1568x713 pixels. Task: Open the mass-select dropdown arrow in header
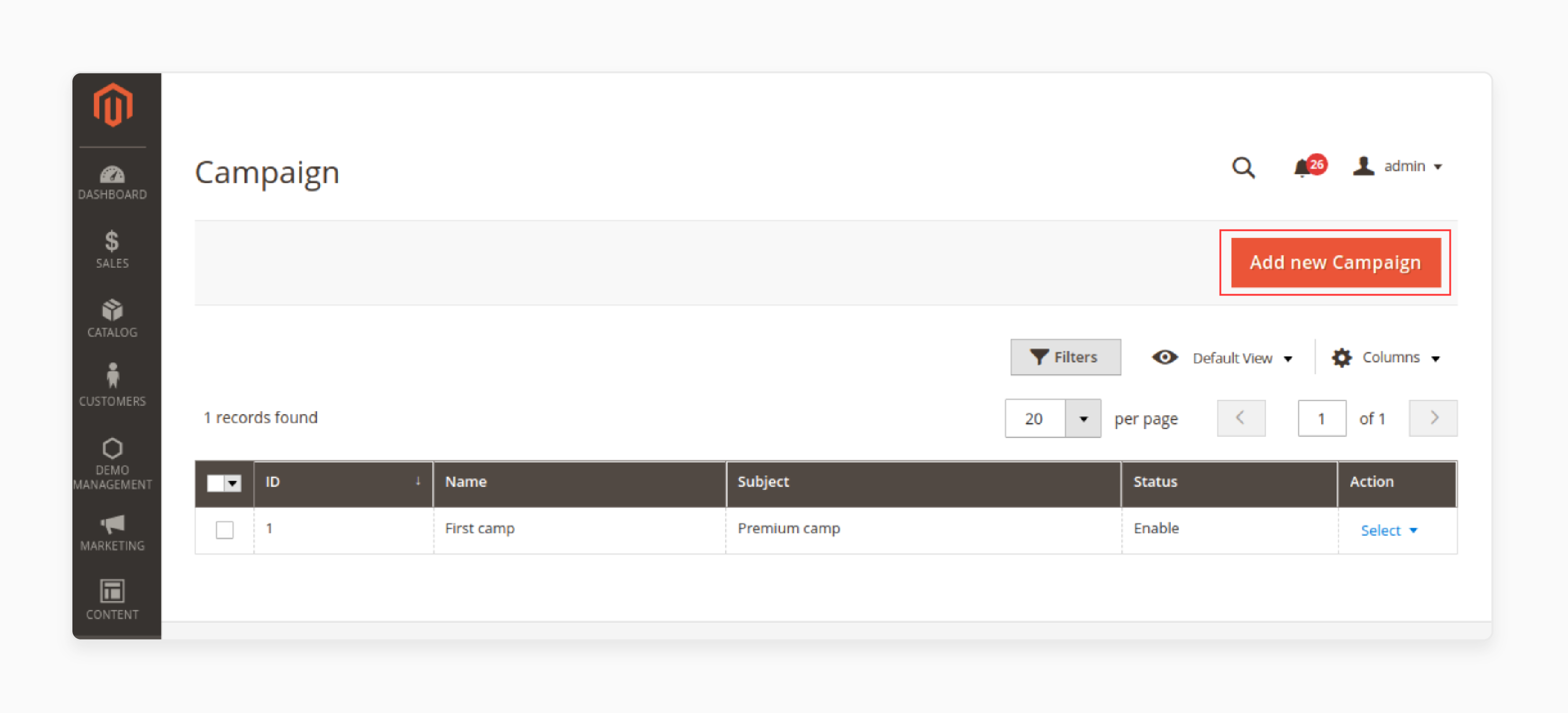coord(233,483)
